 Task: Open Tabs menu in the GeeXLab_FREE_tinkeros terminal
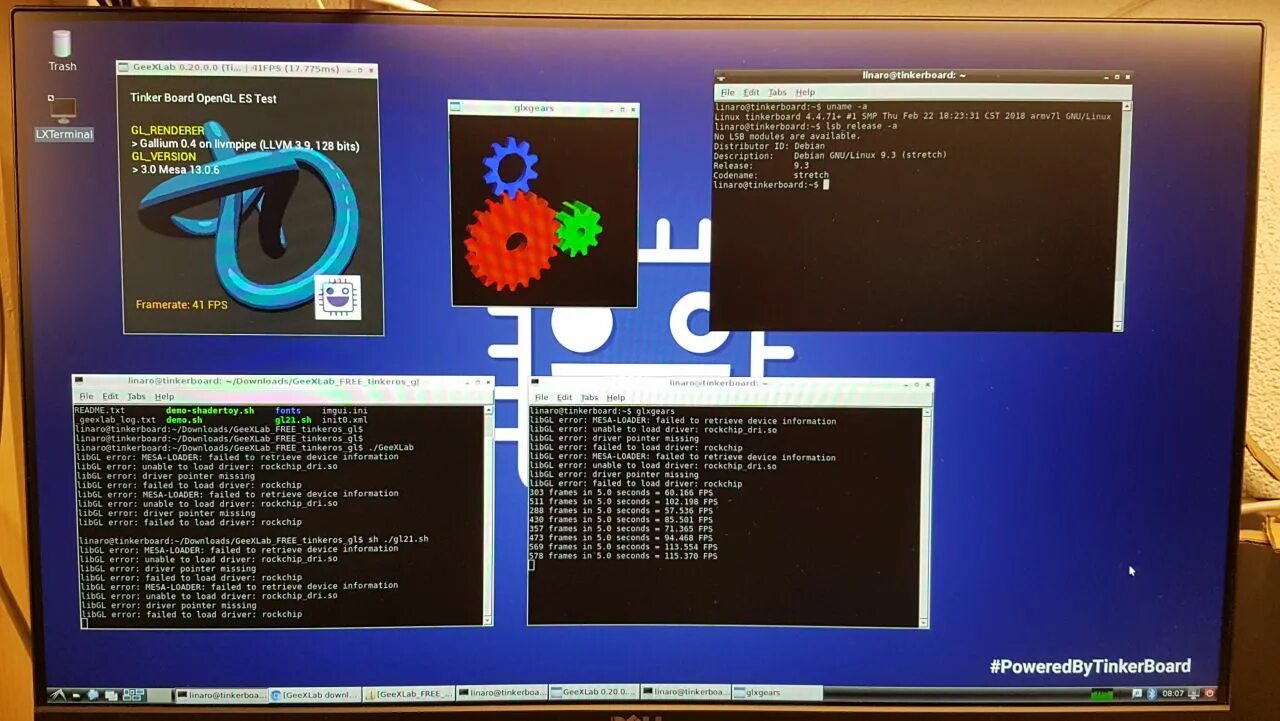136,397
